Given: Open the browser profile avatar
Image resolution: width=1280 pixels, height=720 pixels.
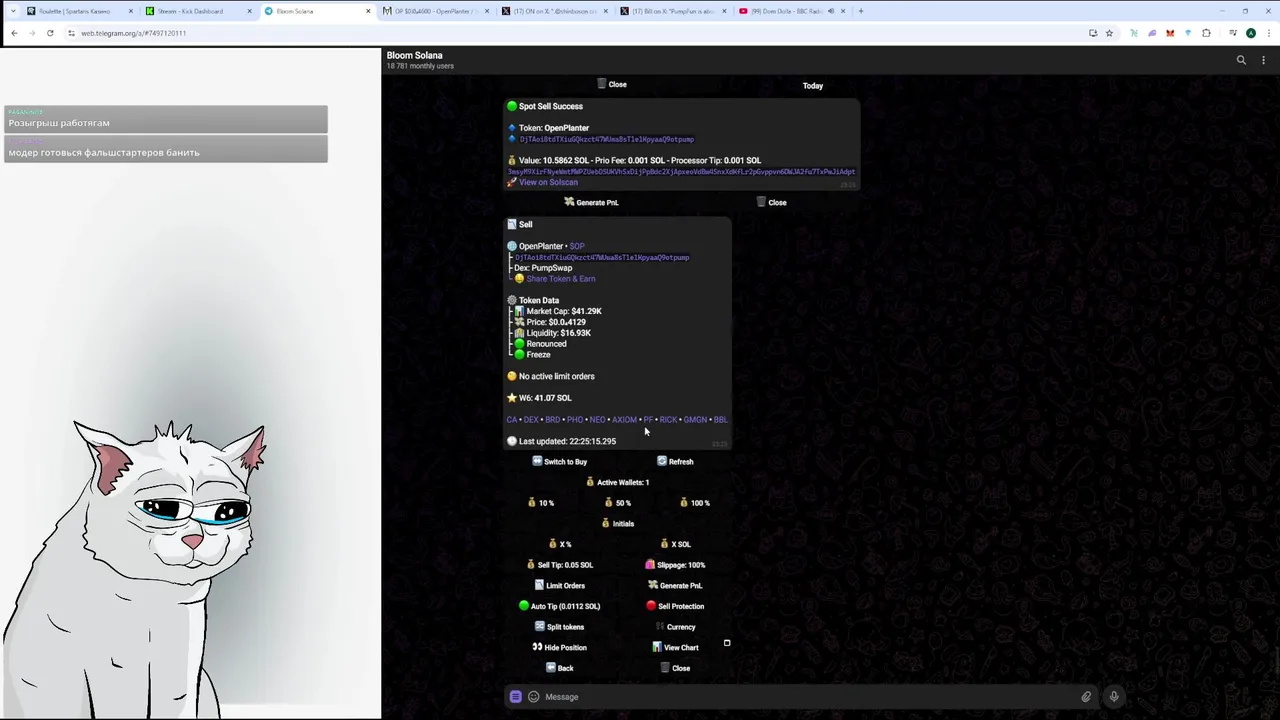Looking at the screenshot, I should (x=1250, y=33).
